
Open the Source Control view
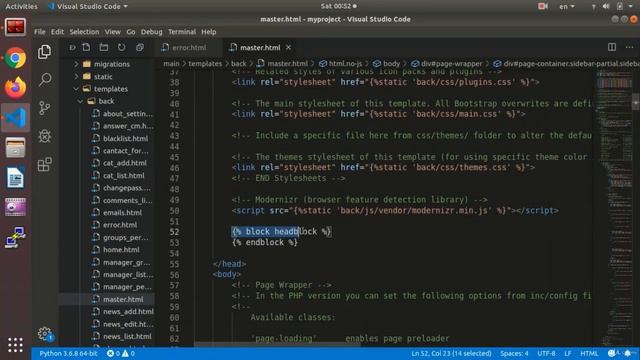(x=44, y=108)
